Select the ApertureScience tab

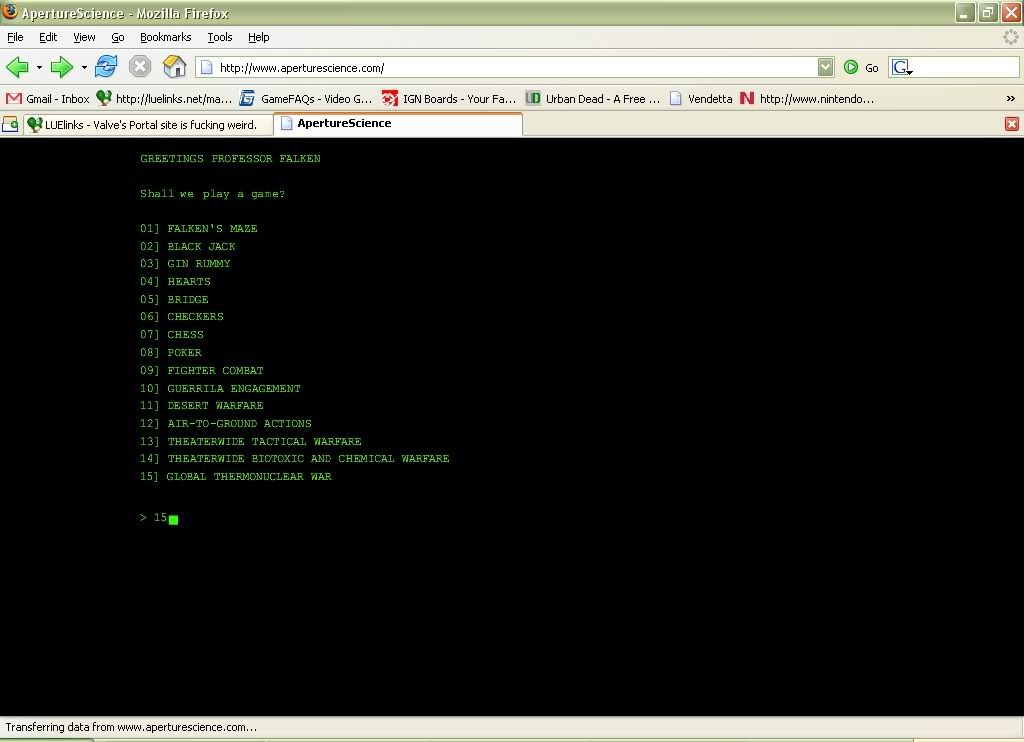tap(398, 123)
